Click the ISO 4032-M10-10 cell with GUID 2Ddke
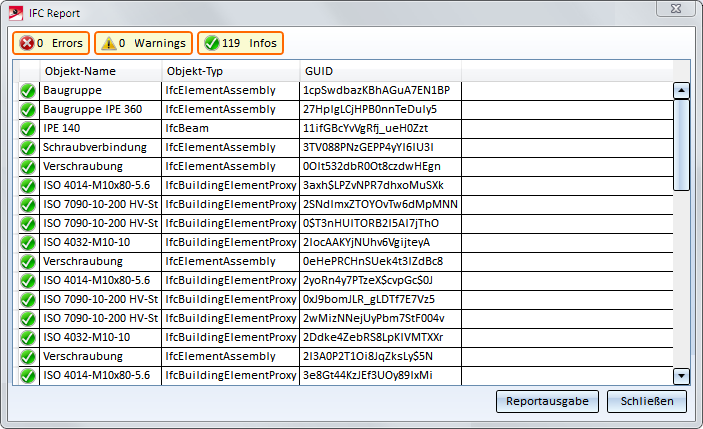The image size is (703, 429). click(100, 337)
